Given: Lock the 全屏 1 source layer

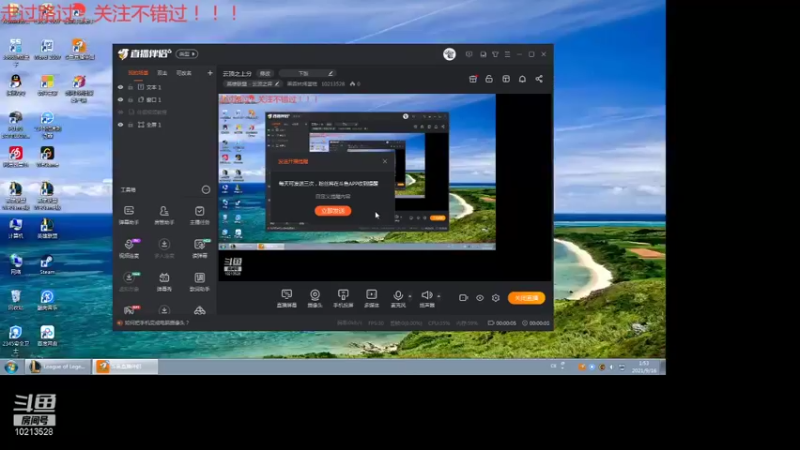Looking at the screenshot, I should click(x=131, y=124).
